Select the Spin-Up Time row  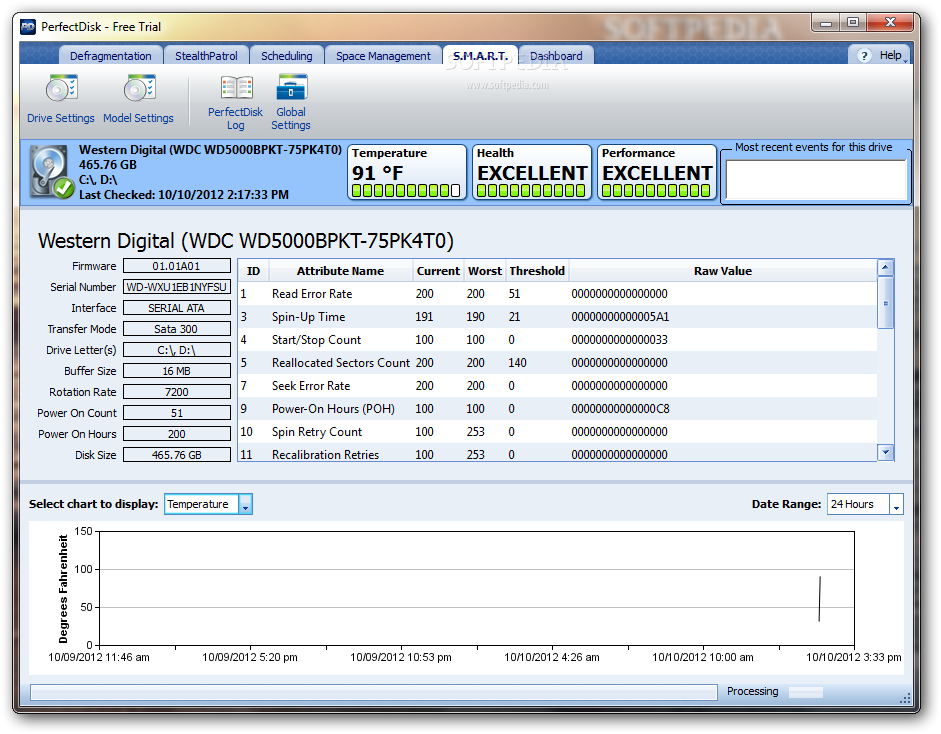[558, 316]
